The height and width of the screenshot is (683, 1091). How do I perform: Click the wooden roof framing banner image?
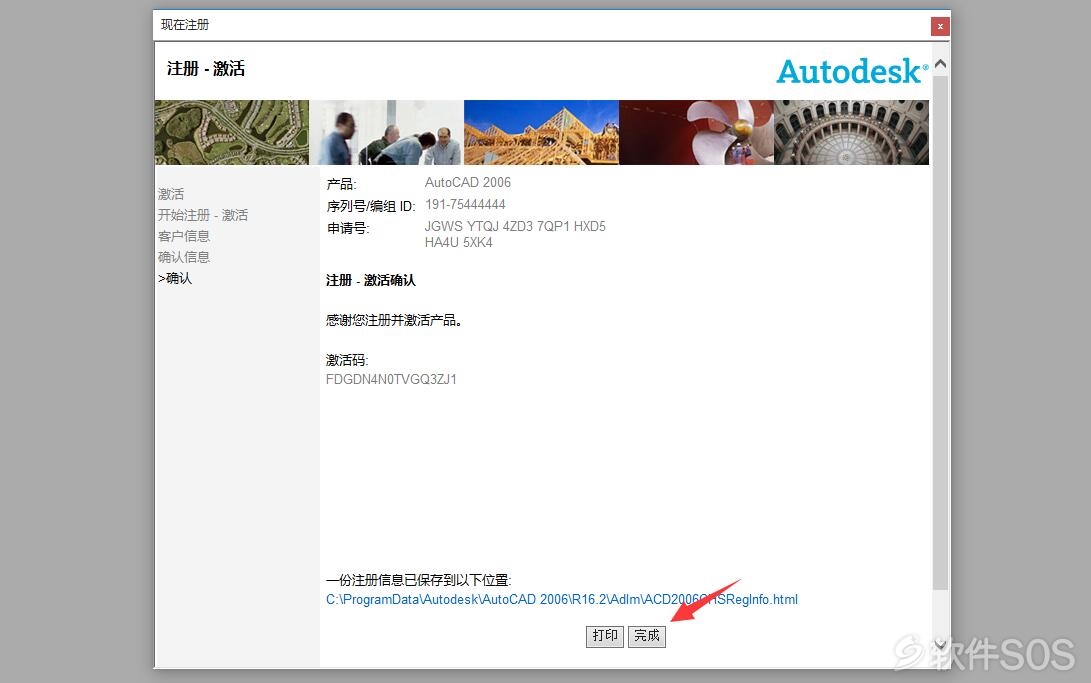pos(541,132)
